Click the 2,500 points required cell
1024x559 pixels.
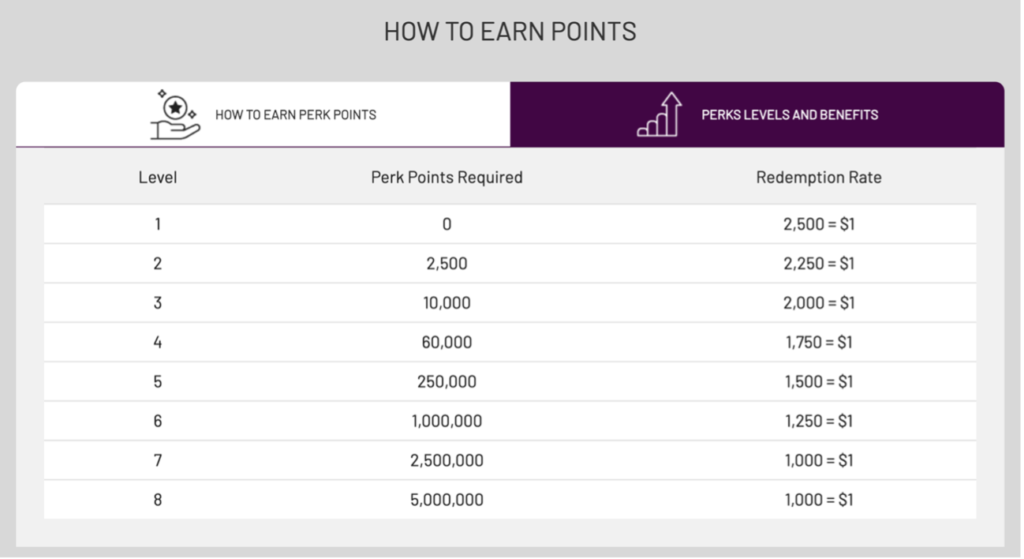(x=447, y=264)
